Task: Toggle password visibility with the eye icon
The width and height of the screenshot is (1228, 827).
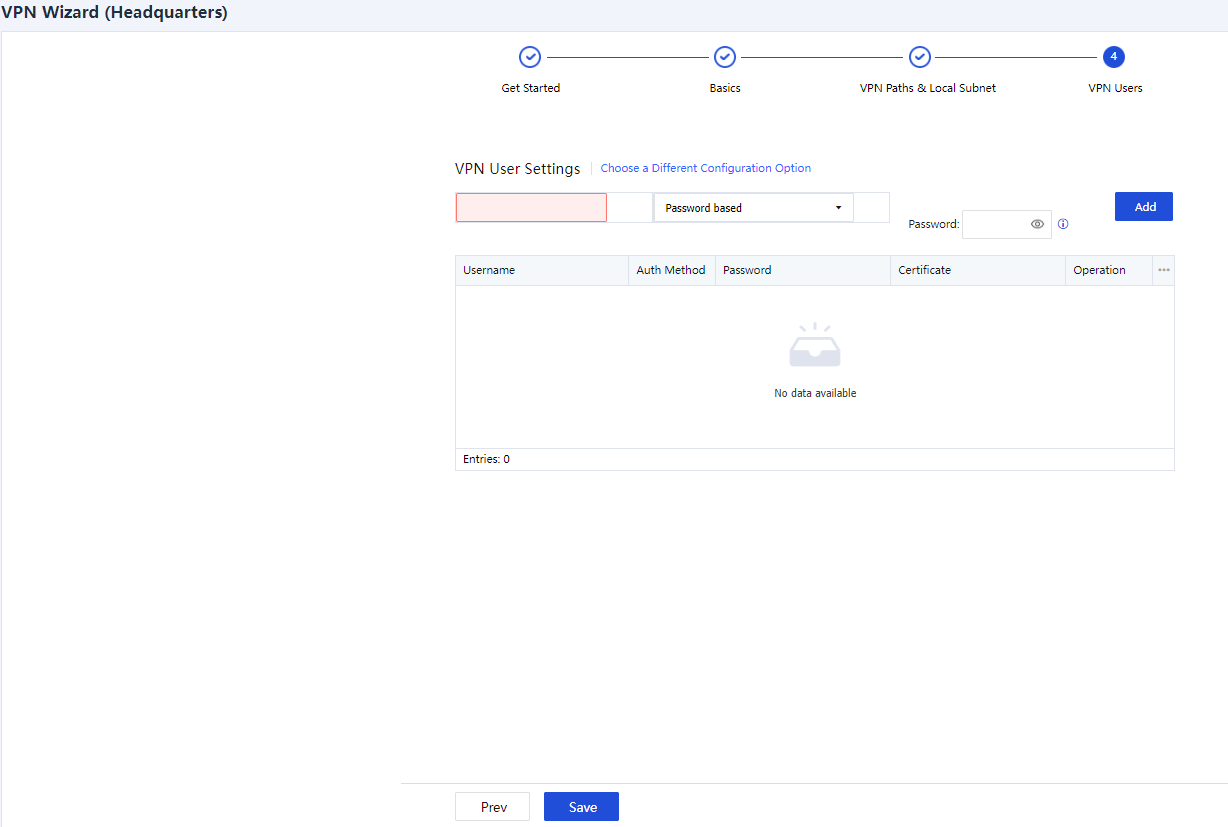Action: pos(1037,224)
